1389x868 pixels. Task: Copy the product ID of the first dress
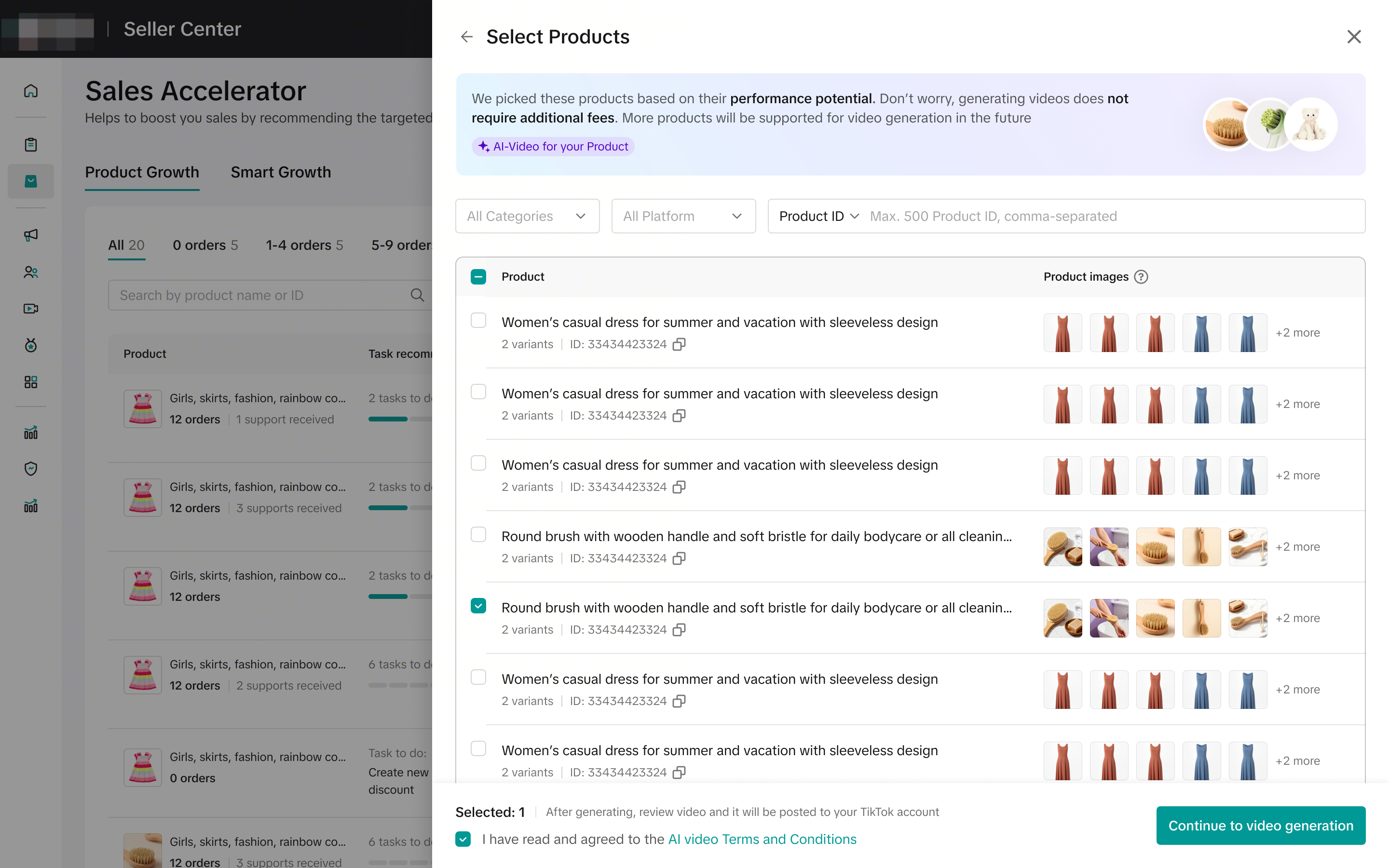(679, 344)
